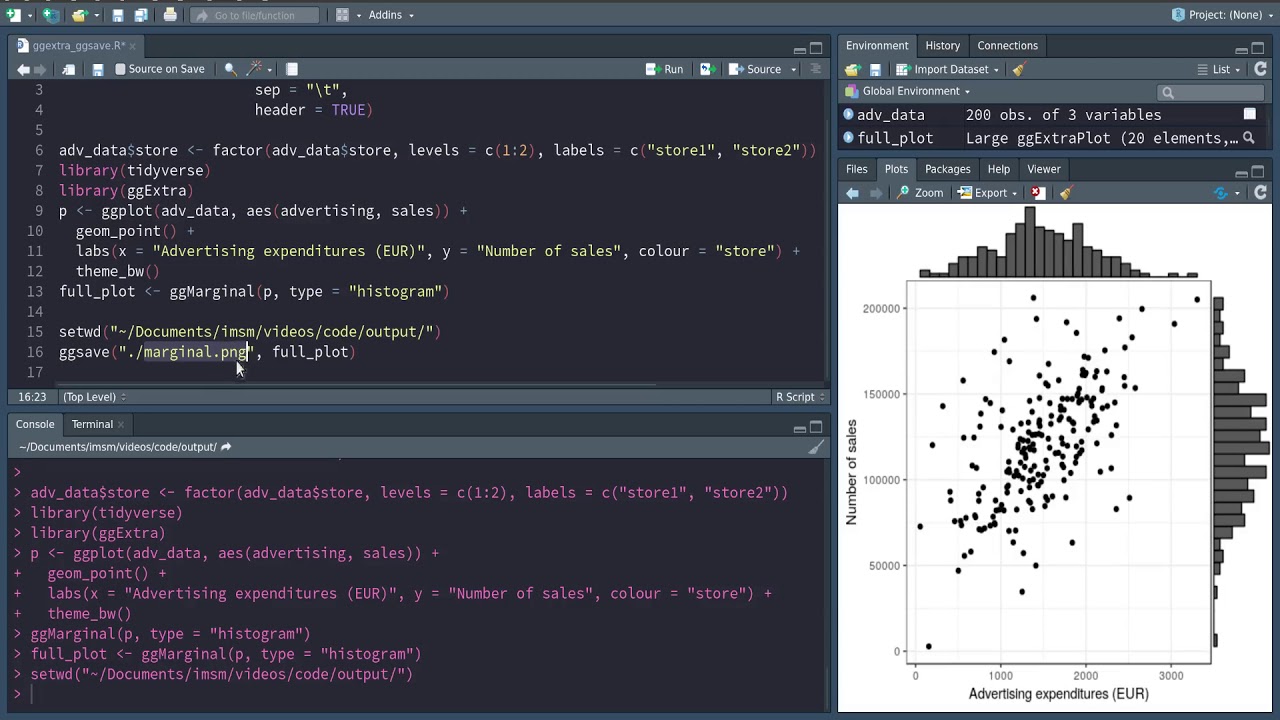The image size is (1280, 720).
Task: Open the Help tab
Action: [998, 169]
